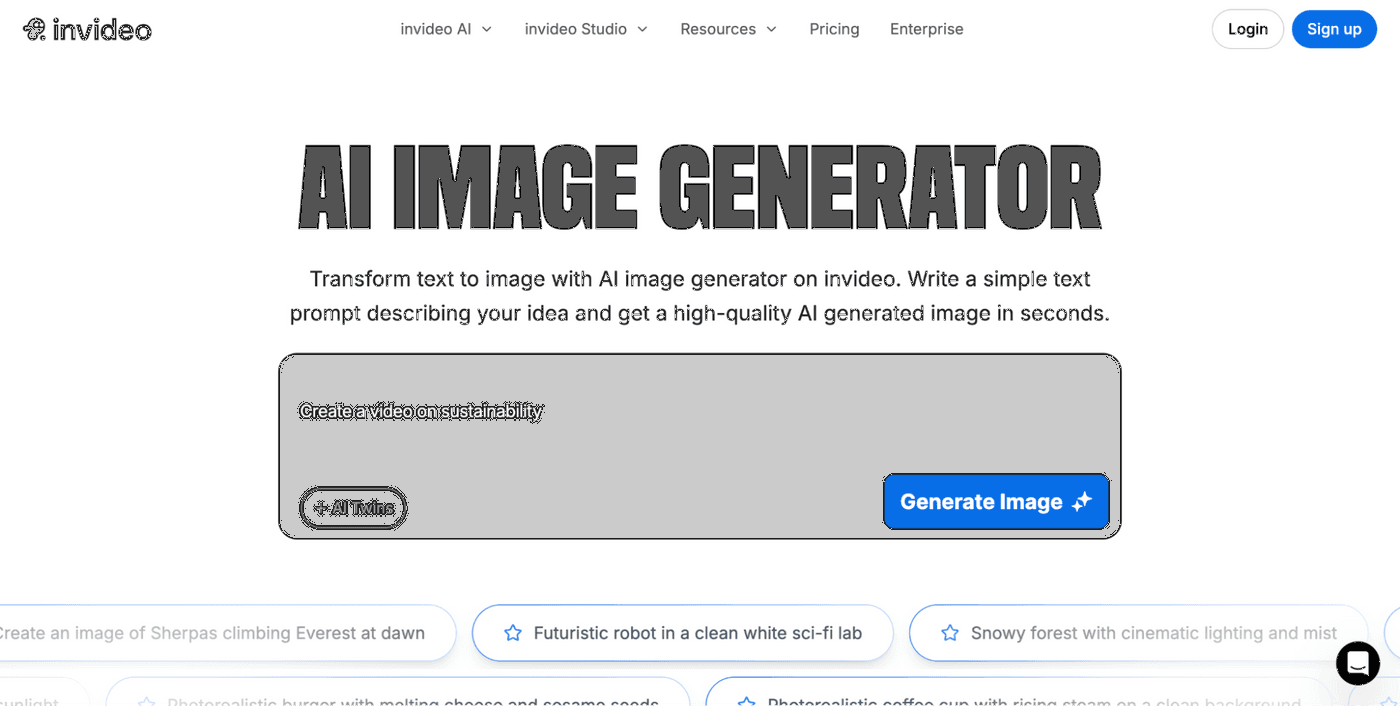Click the sparkle icon on Generate Image
This screenshot has width=1400, height=706.
click(x=1082, y=502)
